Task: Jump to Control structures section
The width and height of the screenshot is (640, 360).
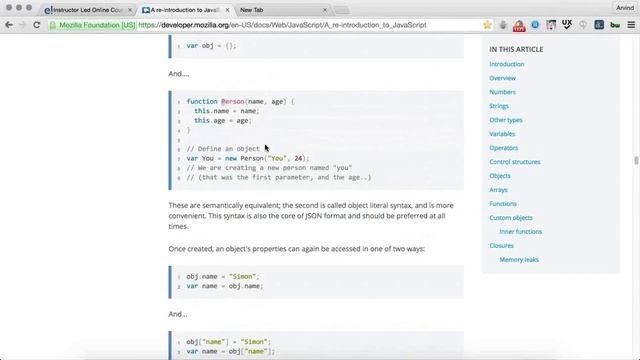Action: tap(515, 162)
